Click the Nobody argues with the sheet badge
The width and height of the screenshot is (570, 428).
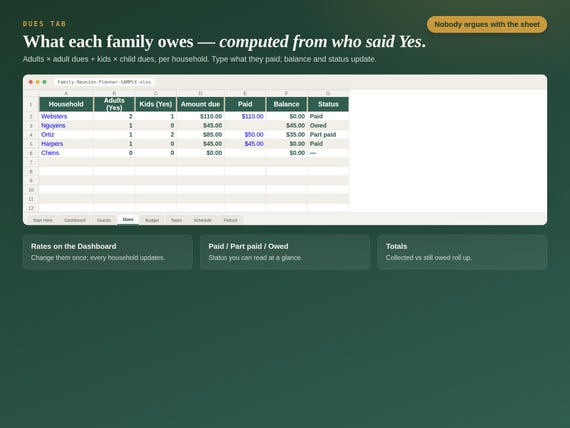(487, 24)
